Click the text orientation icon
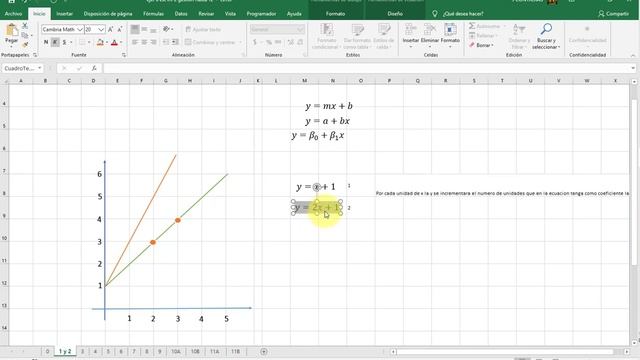This screenshot has width=640, height=360. 166,29
